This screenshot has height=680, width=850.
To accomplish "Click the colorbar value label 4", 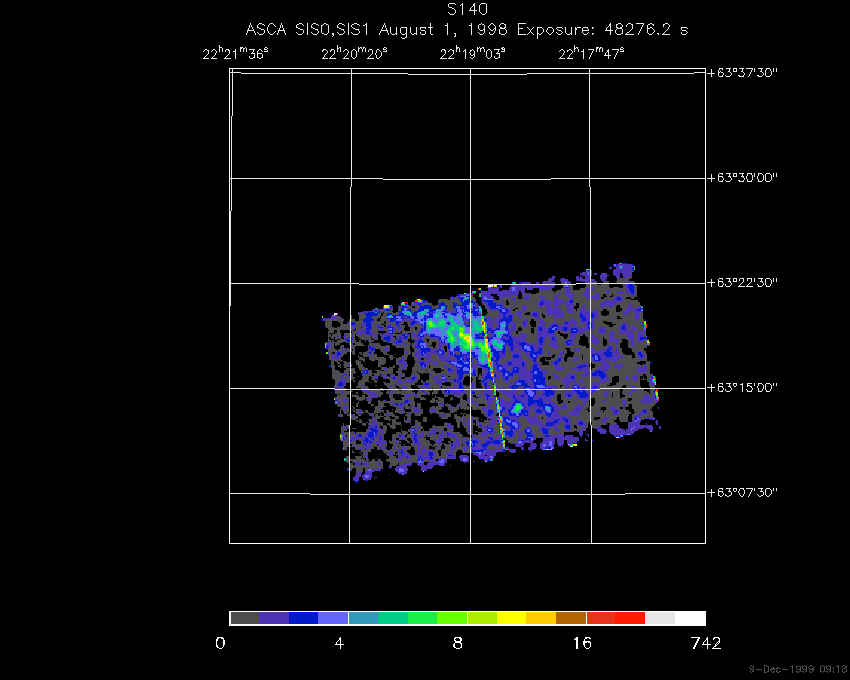I will pos(339,644).
